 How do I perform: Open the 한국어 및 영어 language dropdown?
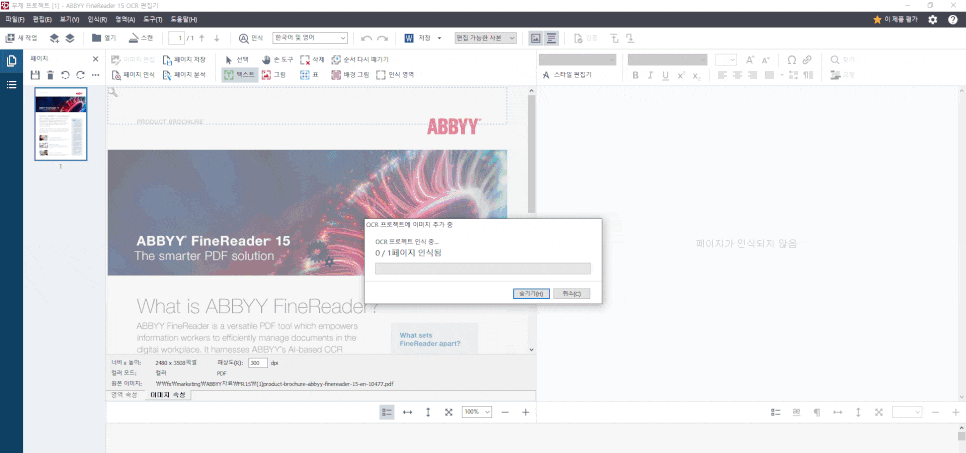point(310,38)
